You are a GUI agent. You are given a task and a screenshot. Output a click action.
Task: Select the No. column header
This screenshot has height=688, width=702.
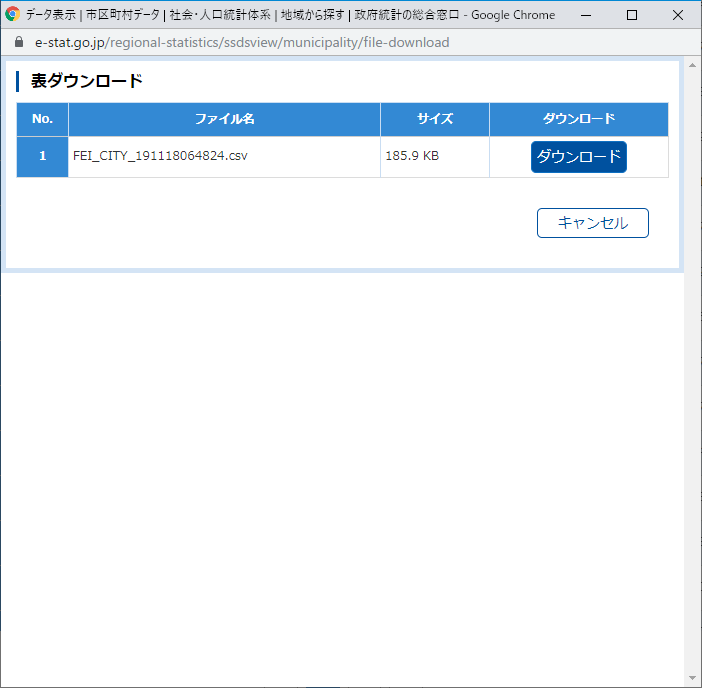[42, 119]
